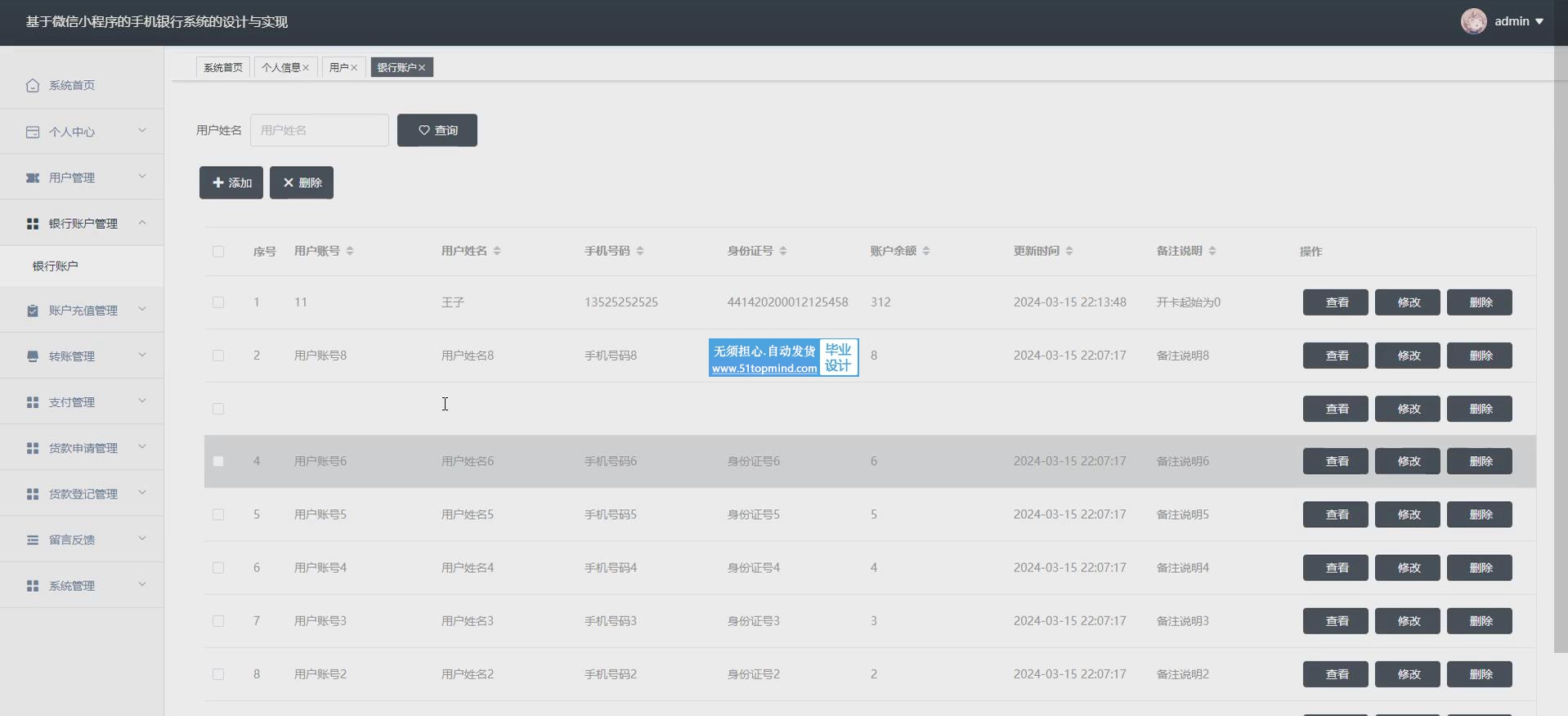Click the 用户管理 ticket icon
Screen dimensions: 1568x716
[33, 177]
